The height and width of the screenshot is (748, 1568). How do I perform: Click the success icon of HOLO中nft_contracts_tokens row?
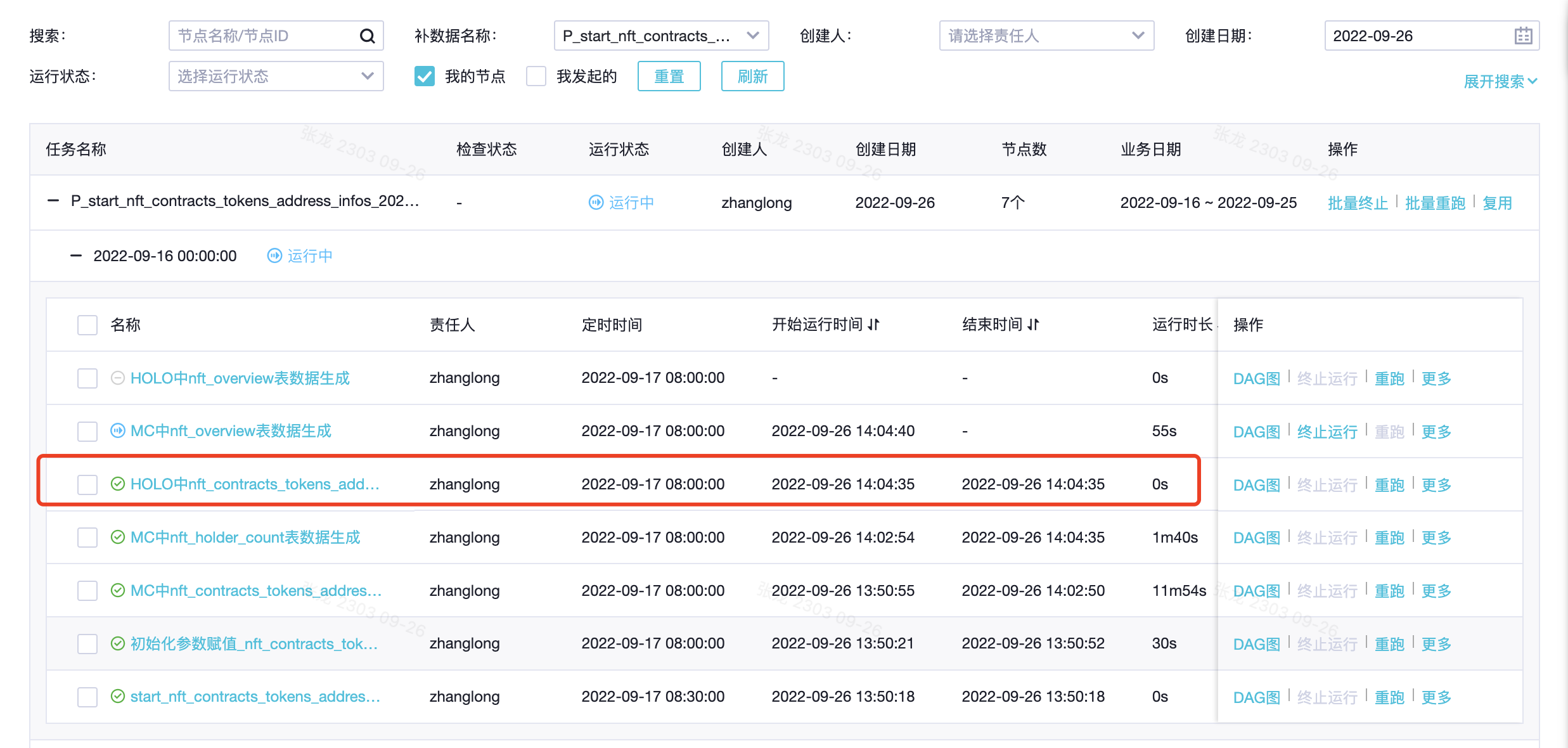pyautogui.click(x=118, y=484)
